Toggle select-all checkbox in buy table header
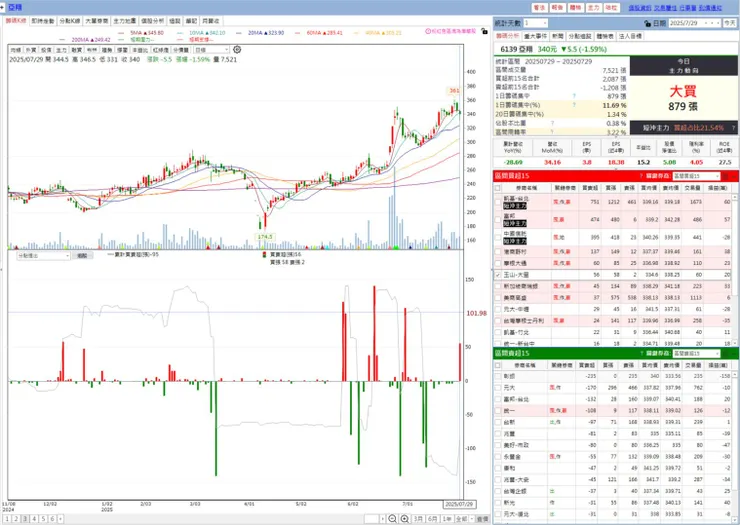The height and width of the screenshot is (525, 740). point(498,188)
